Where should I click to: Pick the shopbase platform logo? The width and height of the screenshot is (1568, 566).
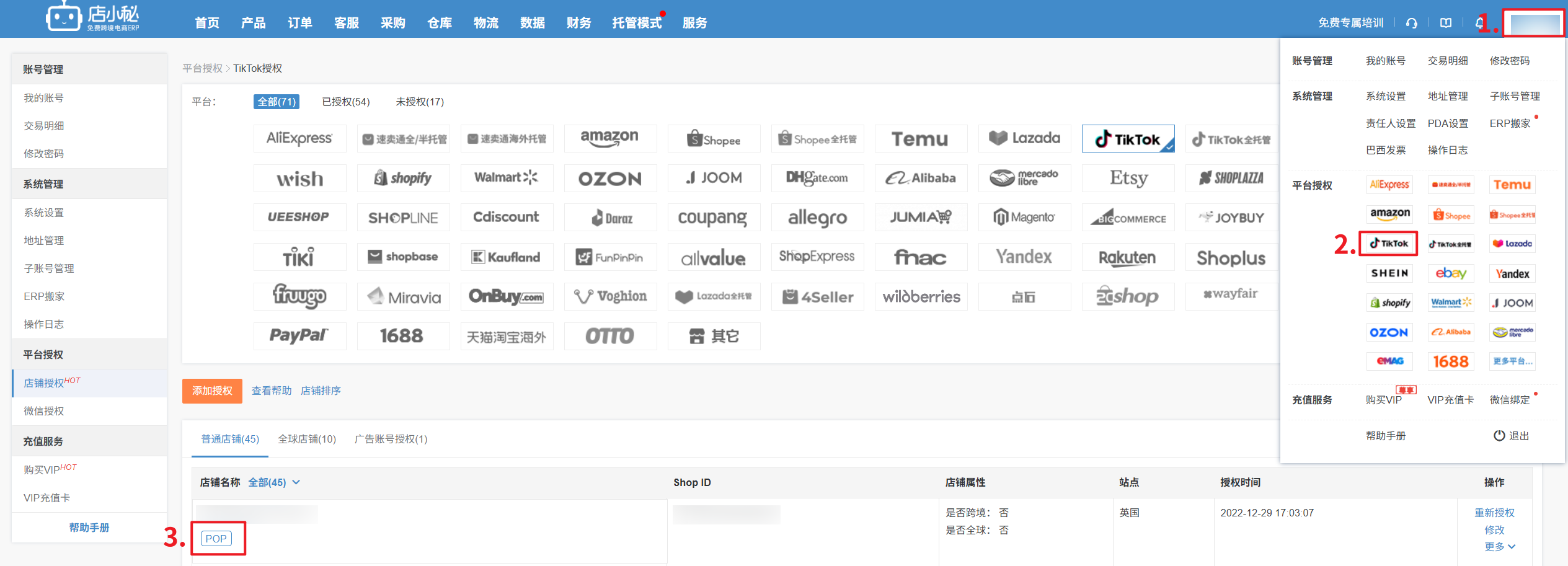coord(404,257)
